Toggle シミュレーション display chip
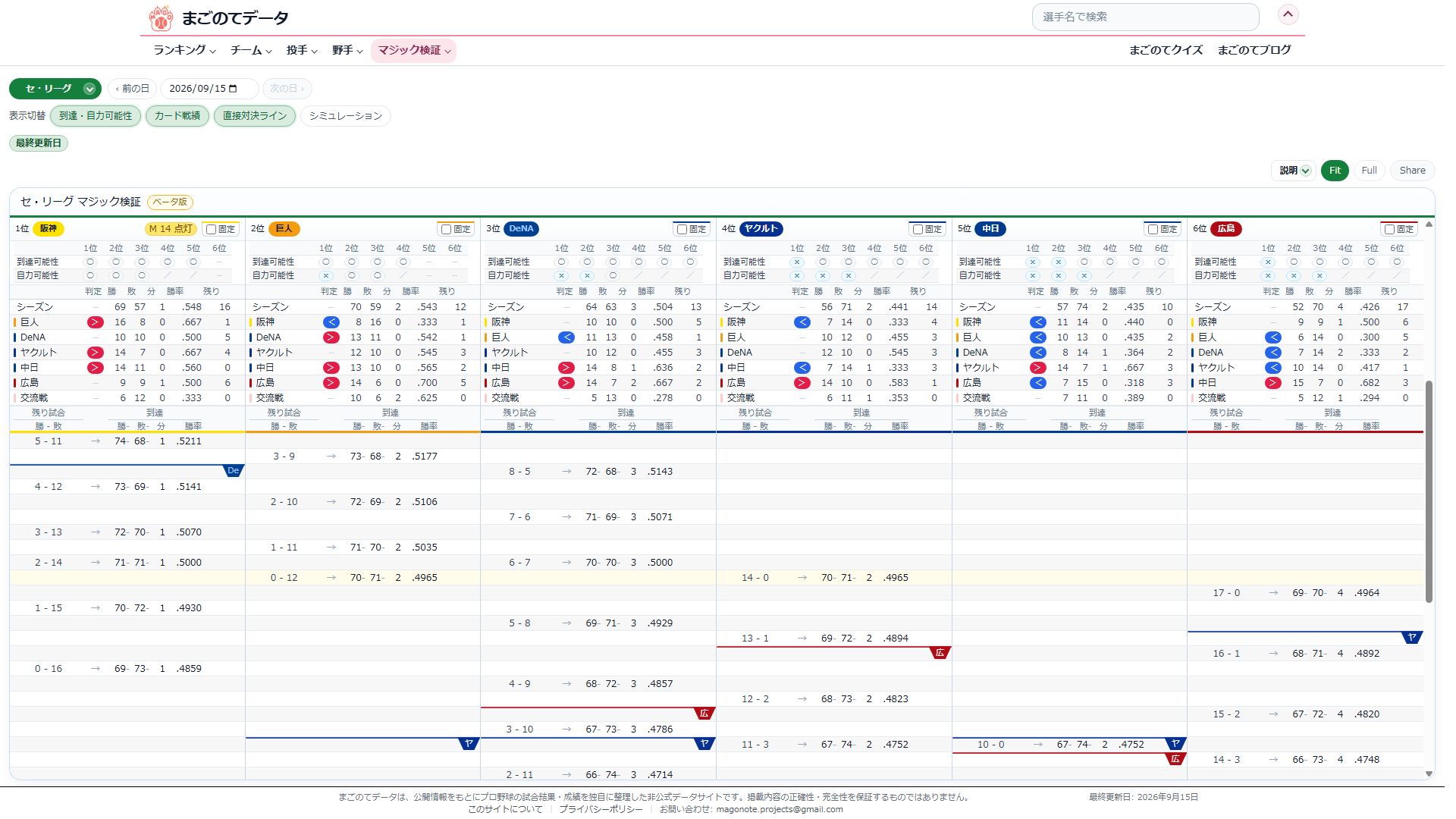The width and height of the screenshot is (1456, 819). tap(346, 116)
